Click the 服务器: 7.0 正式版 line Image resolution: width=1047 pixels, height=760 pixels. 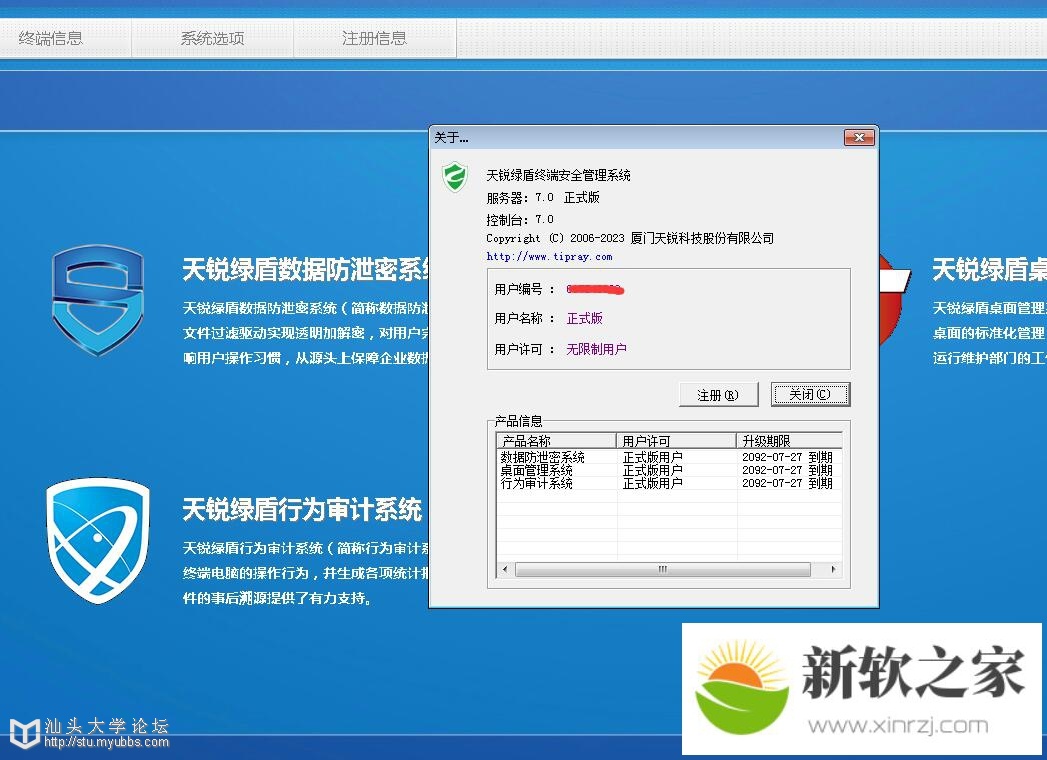[x=543, y=198]
